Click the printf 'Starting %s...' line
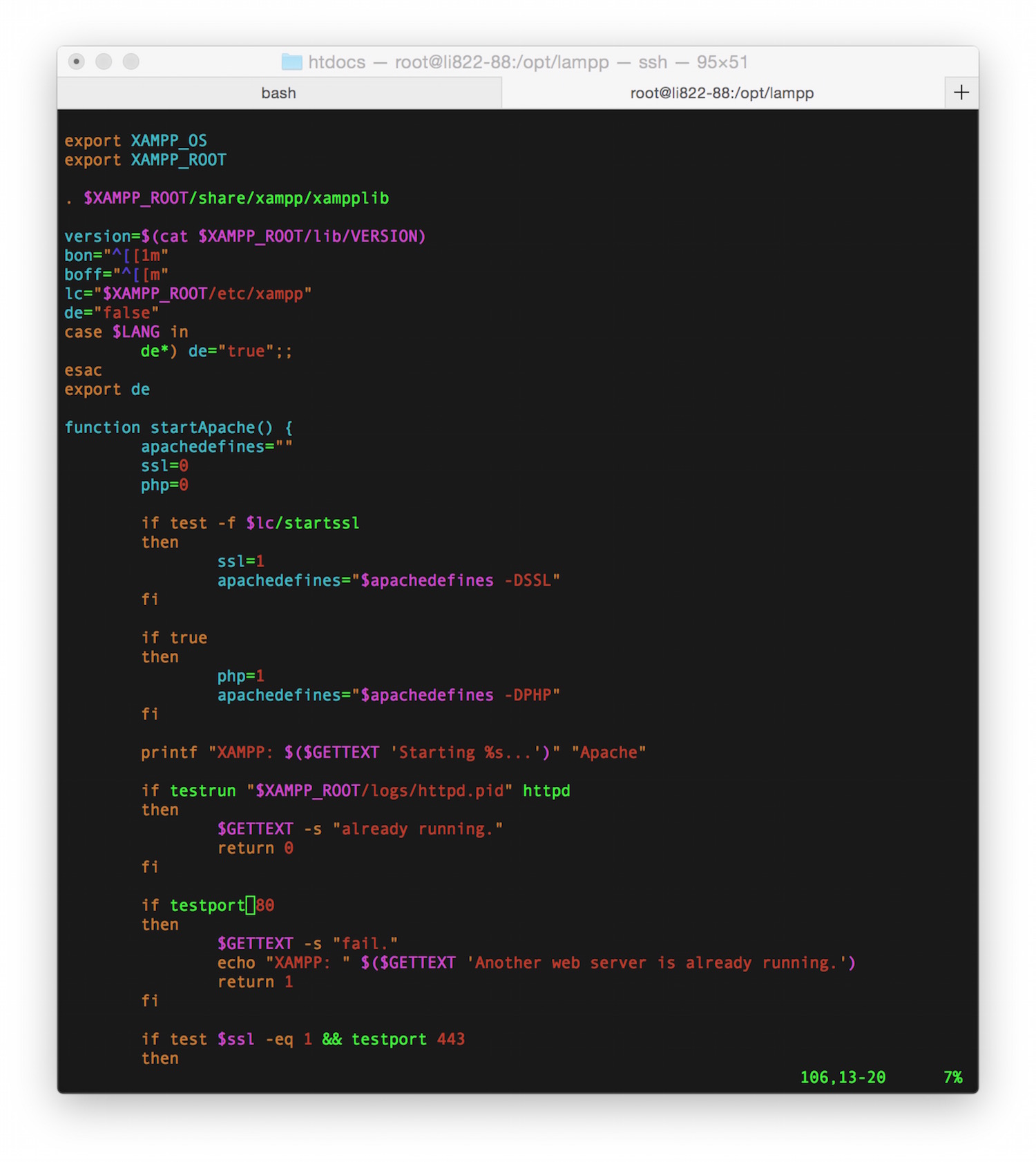This screenshot has height=1162, width=1036. [x=393, y=753]
